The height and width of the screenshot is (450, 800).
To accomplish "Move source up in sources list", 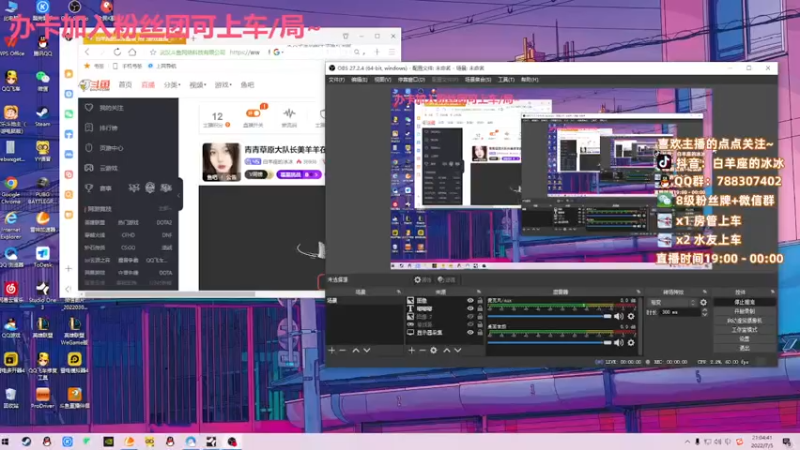I will coord(446,351).
